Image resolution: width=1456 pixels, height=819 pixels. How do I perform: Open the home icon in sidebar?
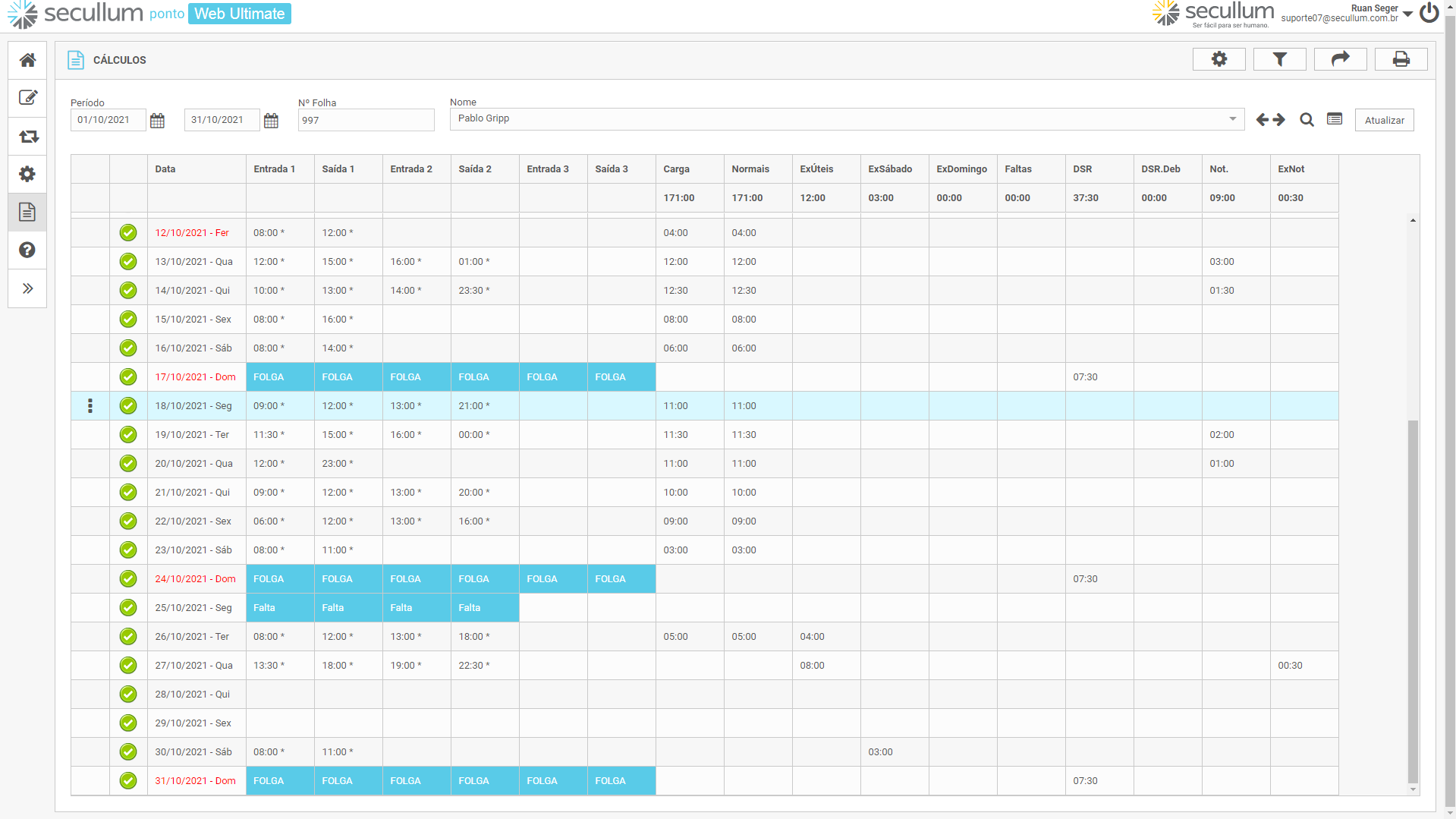27,60
